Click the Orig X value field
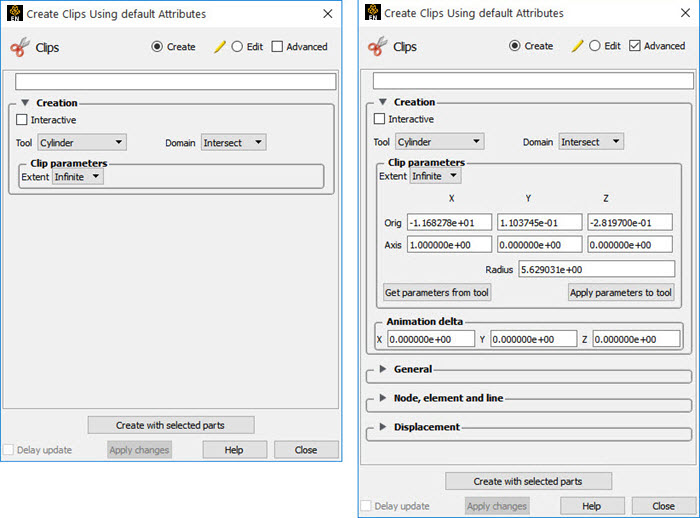700x518 pixels. pos(450,222)
